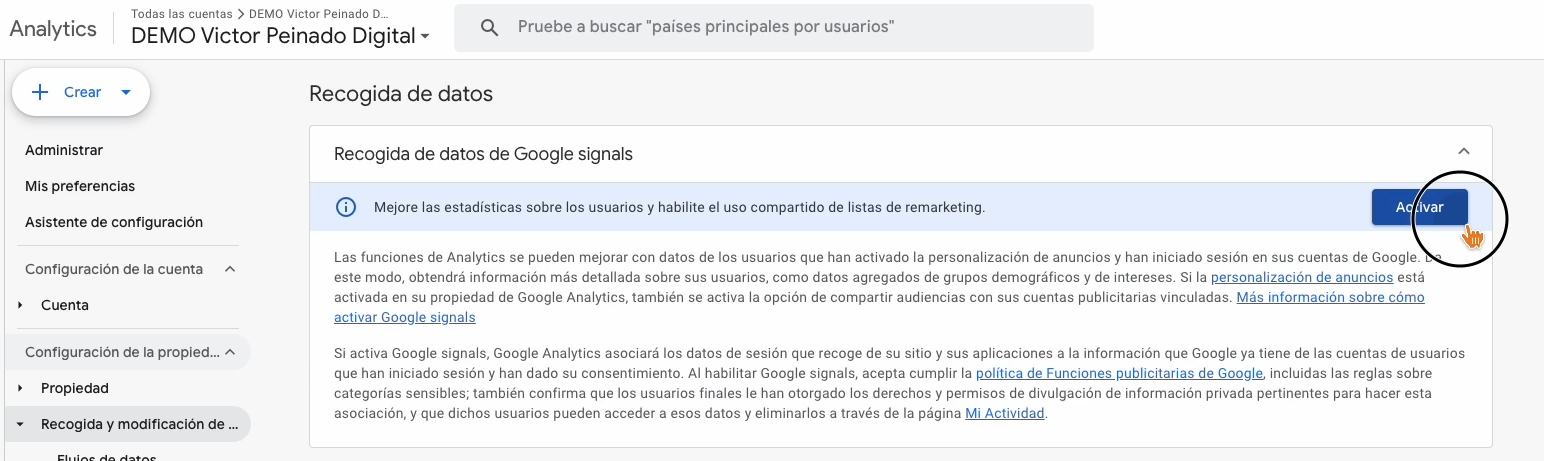Follow the personalización de anuncios link
The height and width of the screenshot is (461, 1544).
[x=1301, y=277]
